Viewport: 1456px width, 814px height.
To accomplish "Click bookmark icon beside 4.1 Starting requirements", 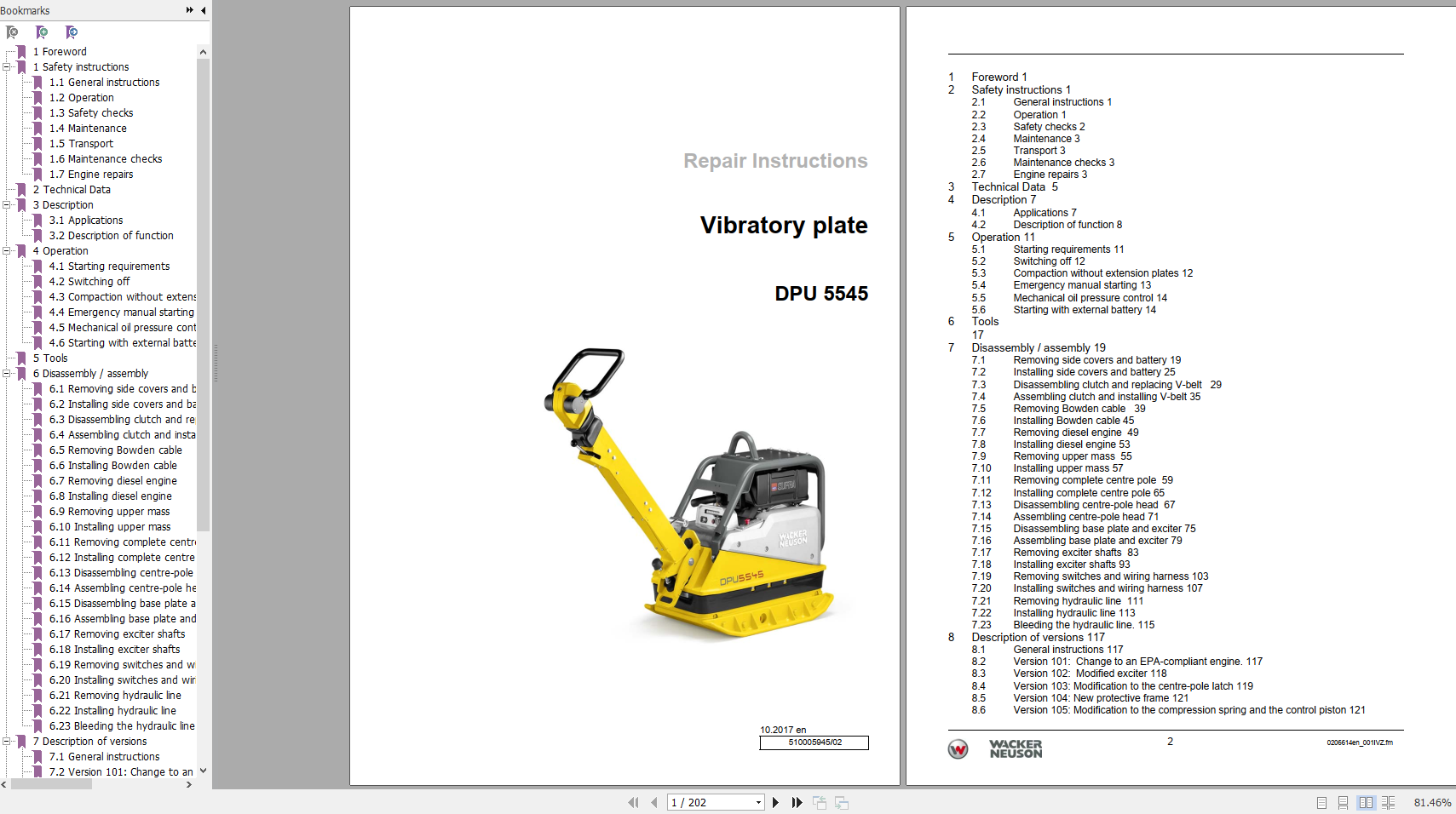I will coord(37,266).
